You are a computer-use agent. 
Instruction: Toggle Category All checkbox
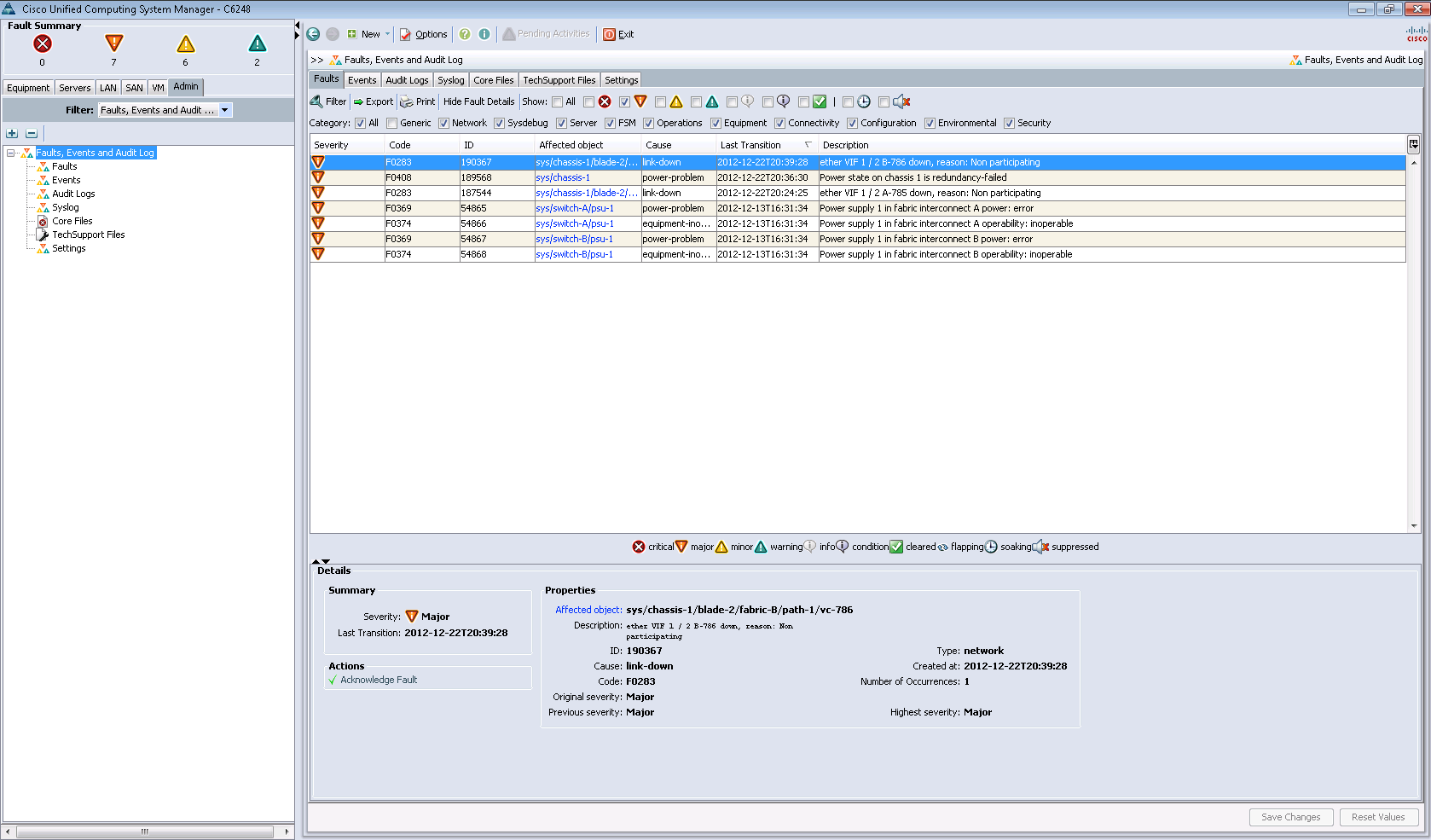(361, 123)
